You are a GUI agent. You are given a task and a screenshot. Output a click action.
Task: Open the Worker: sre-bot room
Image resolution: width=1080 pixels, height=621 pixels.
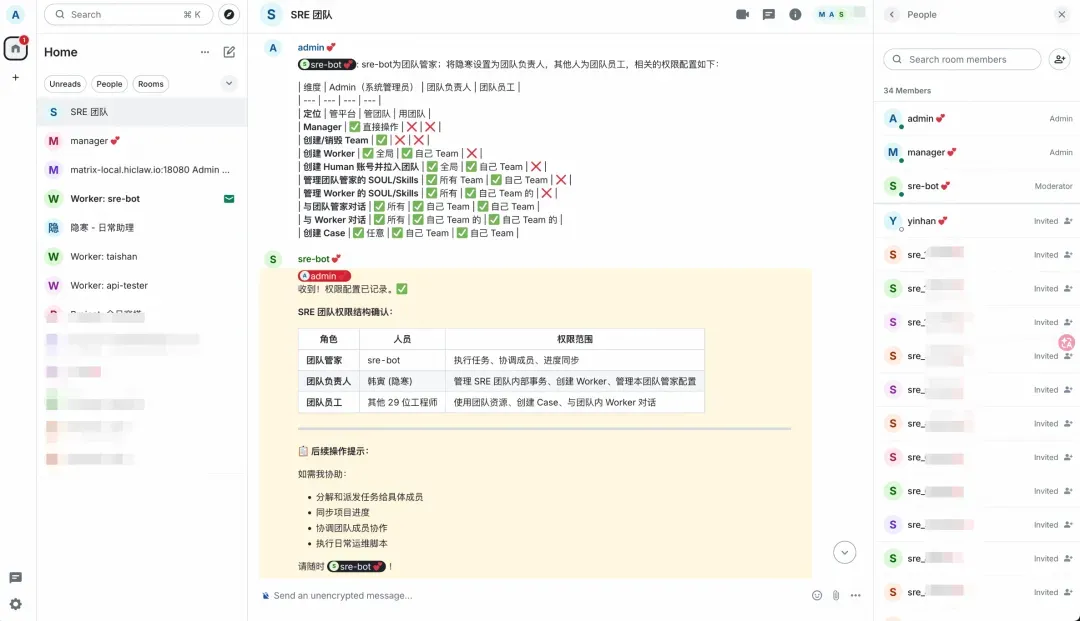(142, 199)
